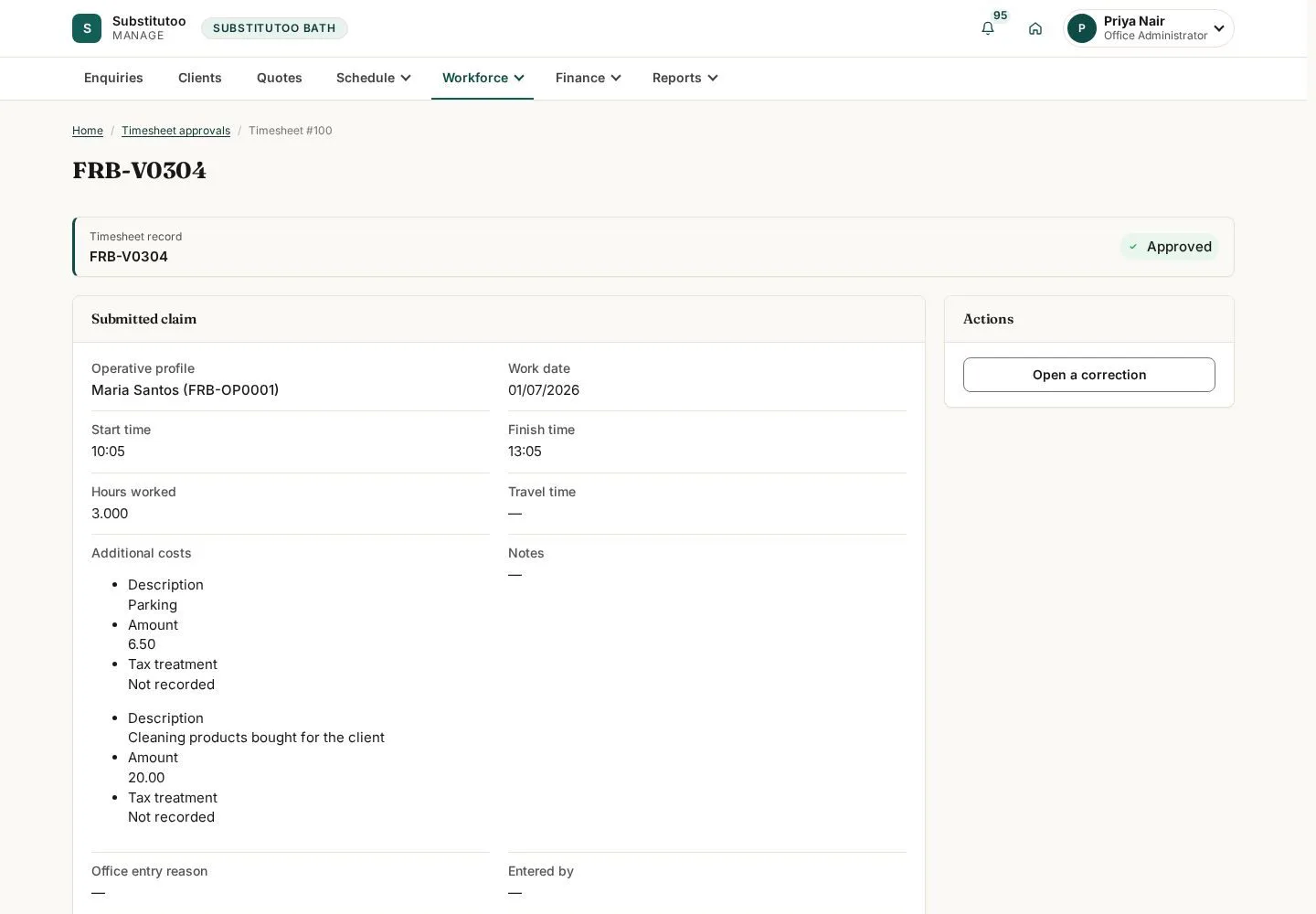This screenshot has height=914, width=1316.
Task: Follow the Home breadcrumb link
Action: coord(88,131)
